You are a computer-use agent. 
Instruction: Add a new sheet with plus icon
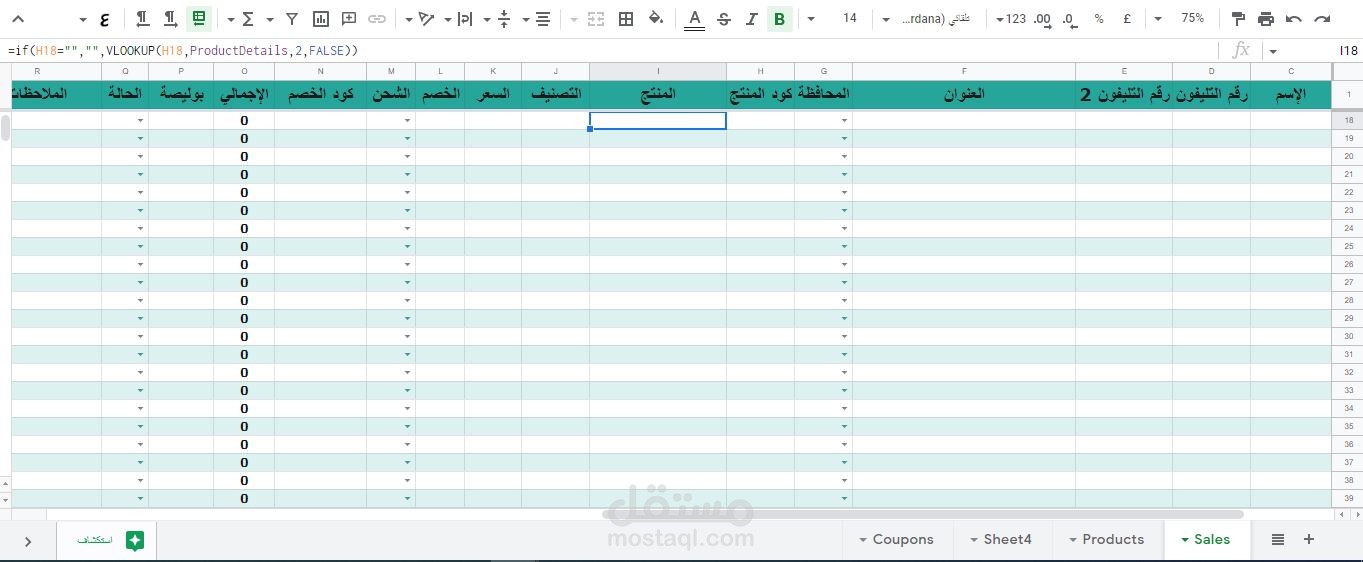pos(1308,540)
